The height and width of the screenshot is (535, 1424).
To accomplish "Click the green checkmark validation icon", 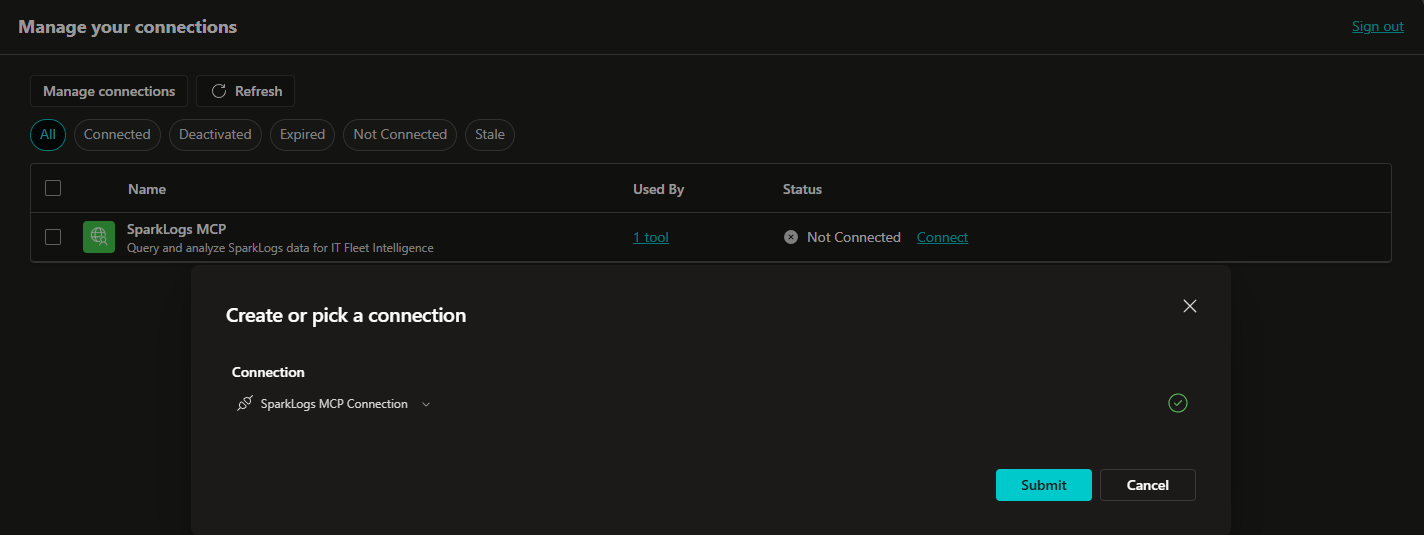I will (x=1178, y=403).
